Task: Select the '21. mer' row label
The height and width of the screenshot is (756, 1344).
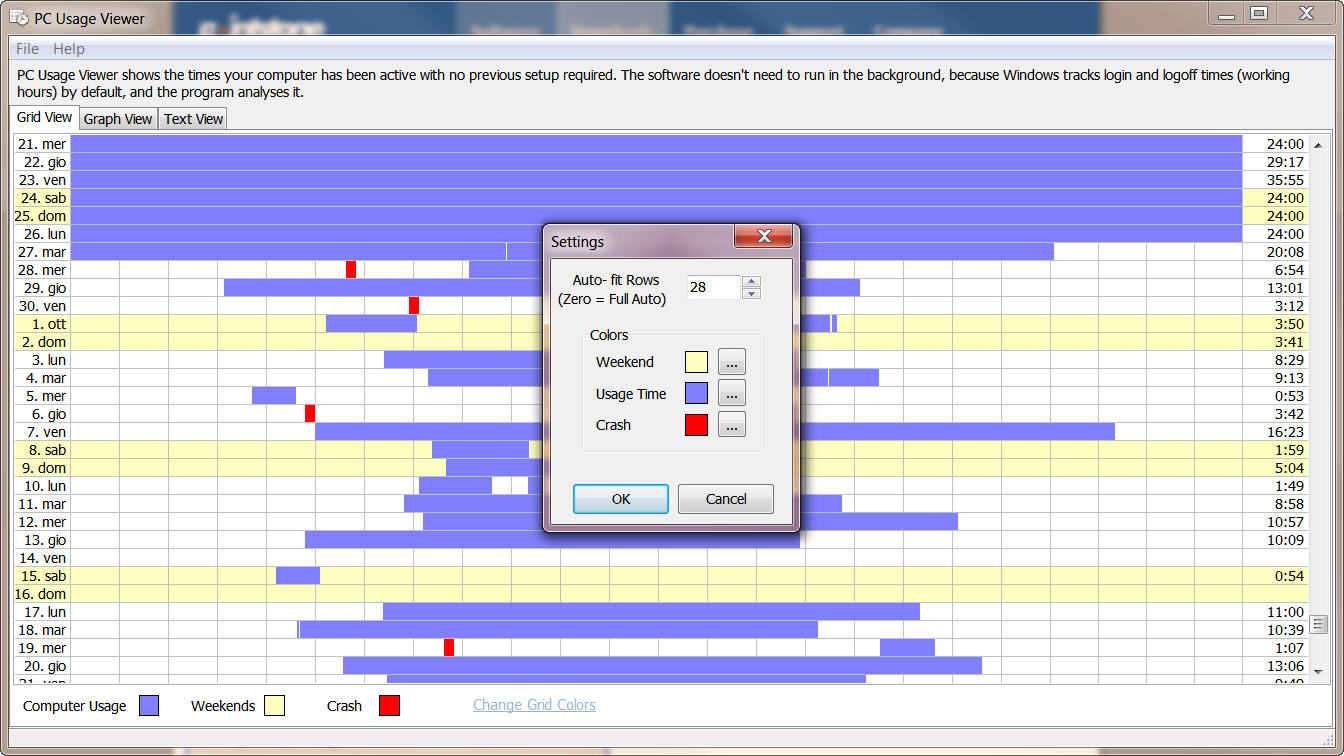Action: coord(42,144)
